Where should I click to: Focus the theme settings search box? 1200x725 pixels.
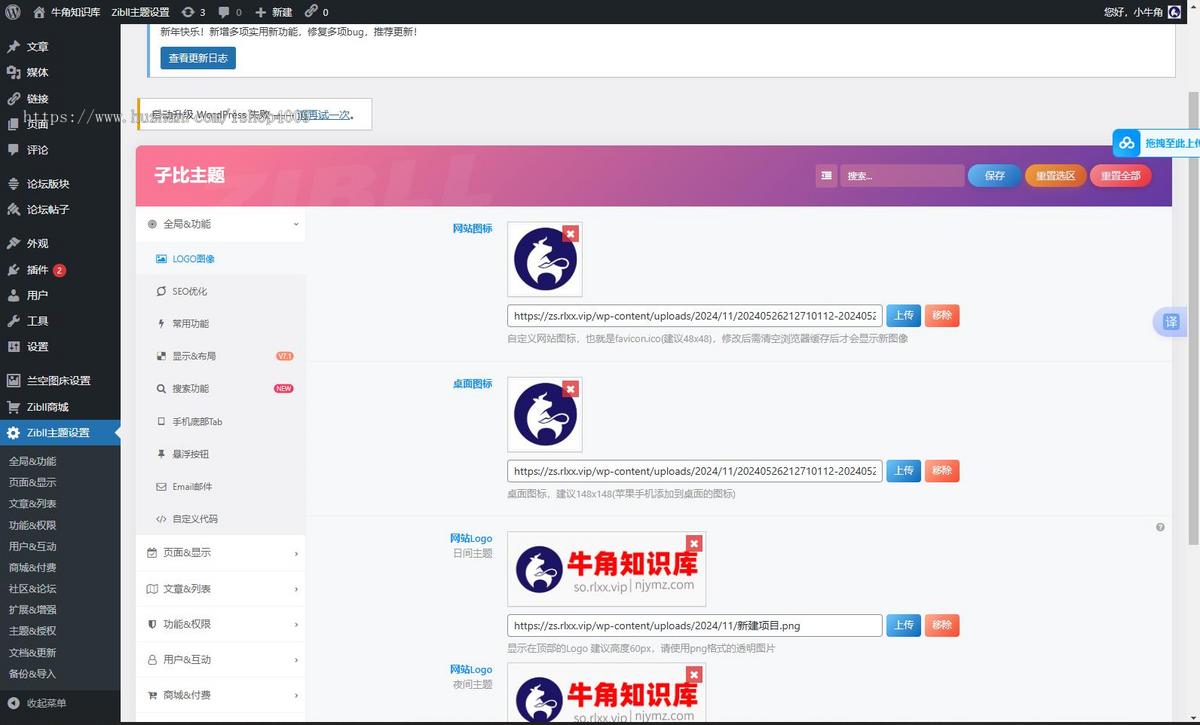pos(902,176)
